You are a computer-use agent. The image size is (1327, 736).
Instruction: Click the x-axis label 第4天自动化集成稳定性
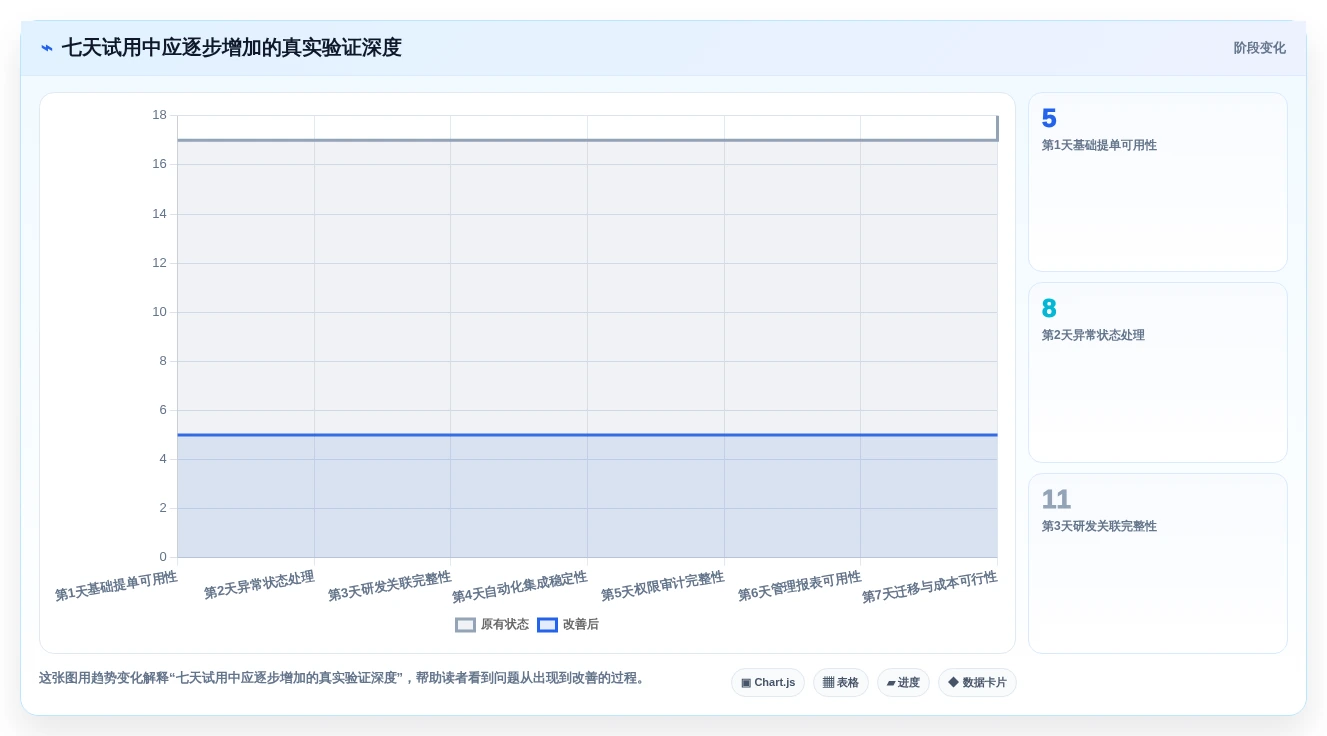point(519,587)
